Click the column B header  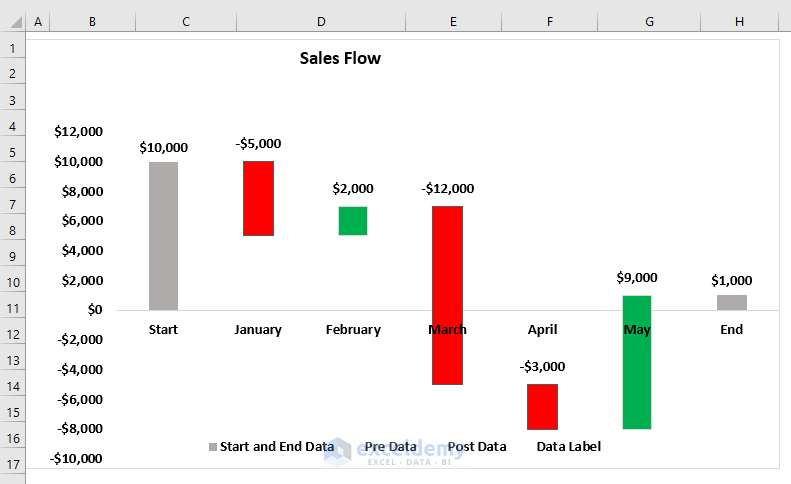click(x=92, y=22)
